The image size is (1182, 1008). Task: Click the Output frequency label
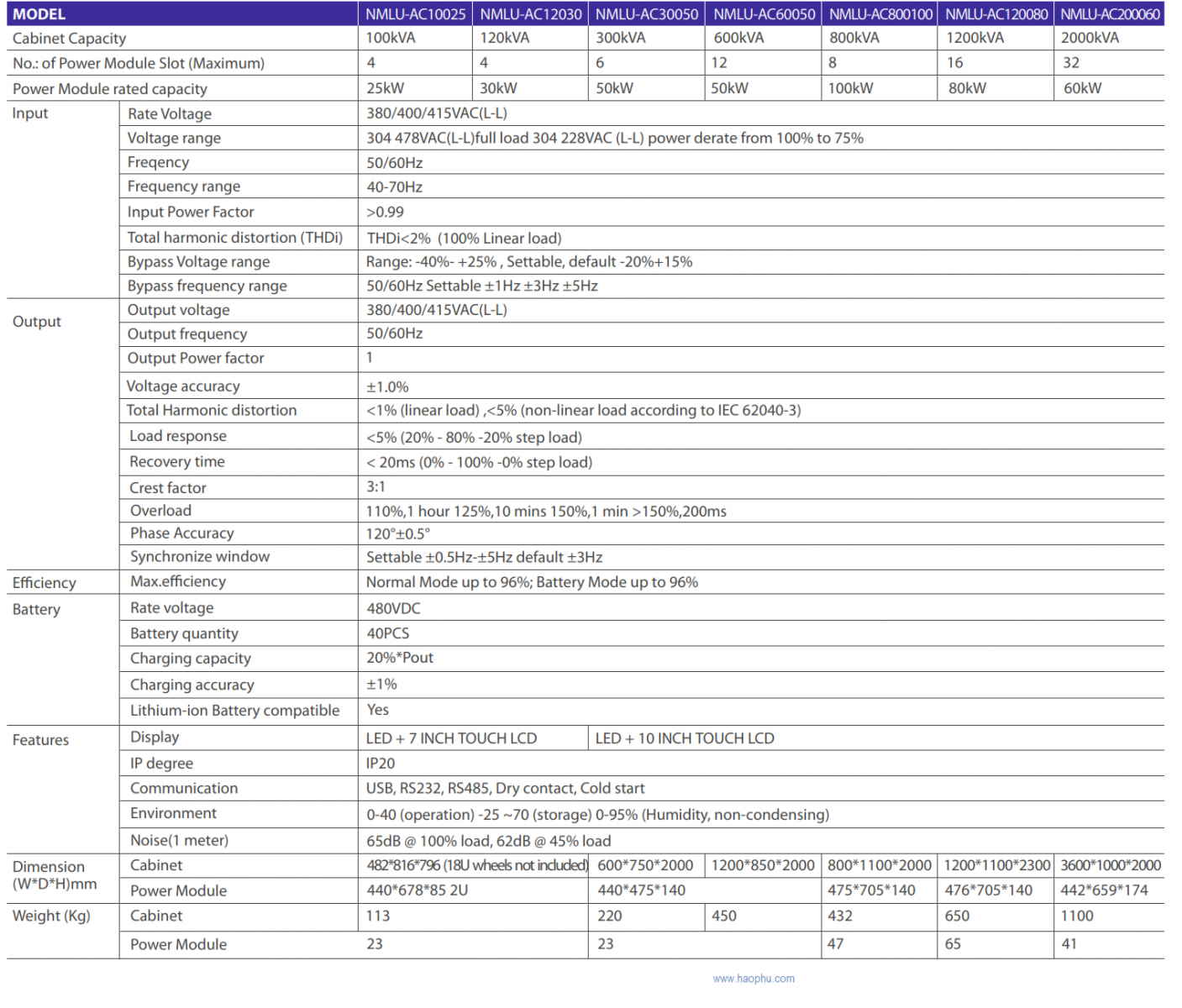(186, 334)
